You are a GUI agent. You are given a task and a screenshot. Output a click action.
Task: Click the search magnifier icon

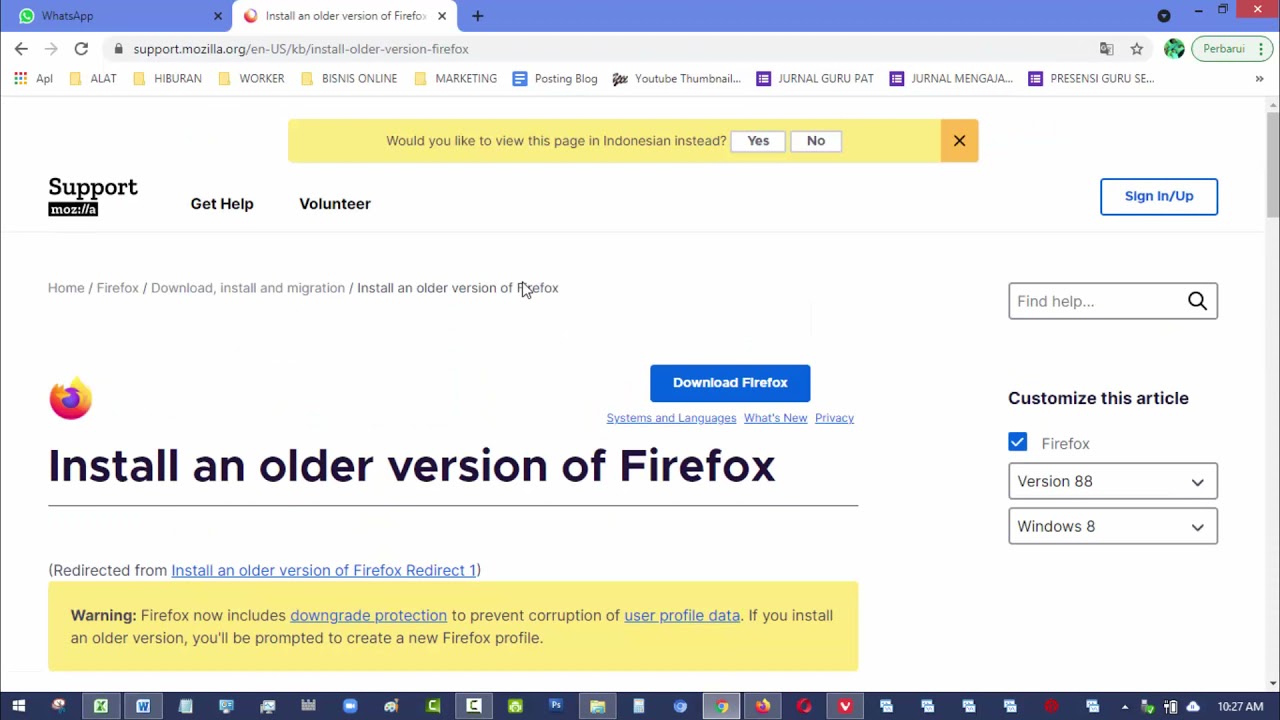[1197, 301]
